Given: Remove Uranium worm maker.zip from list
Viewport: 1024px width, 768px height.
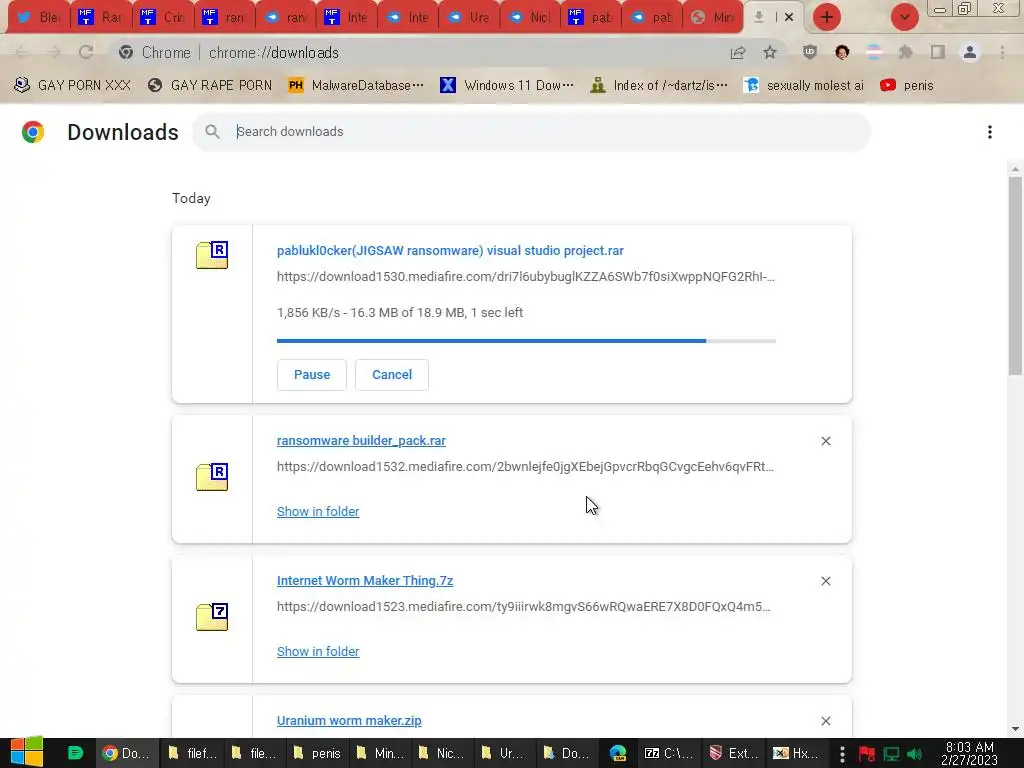Looking at the screenshot, I should point(825,721).
